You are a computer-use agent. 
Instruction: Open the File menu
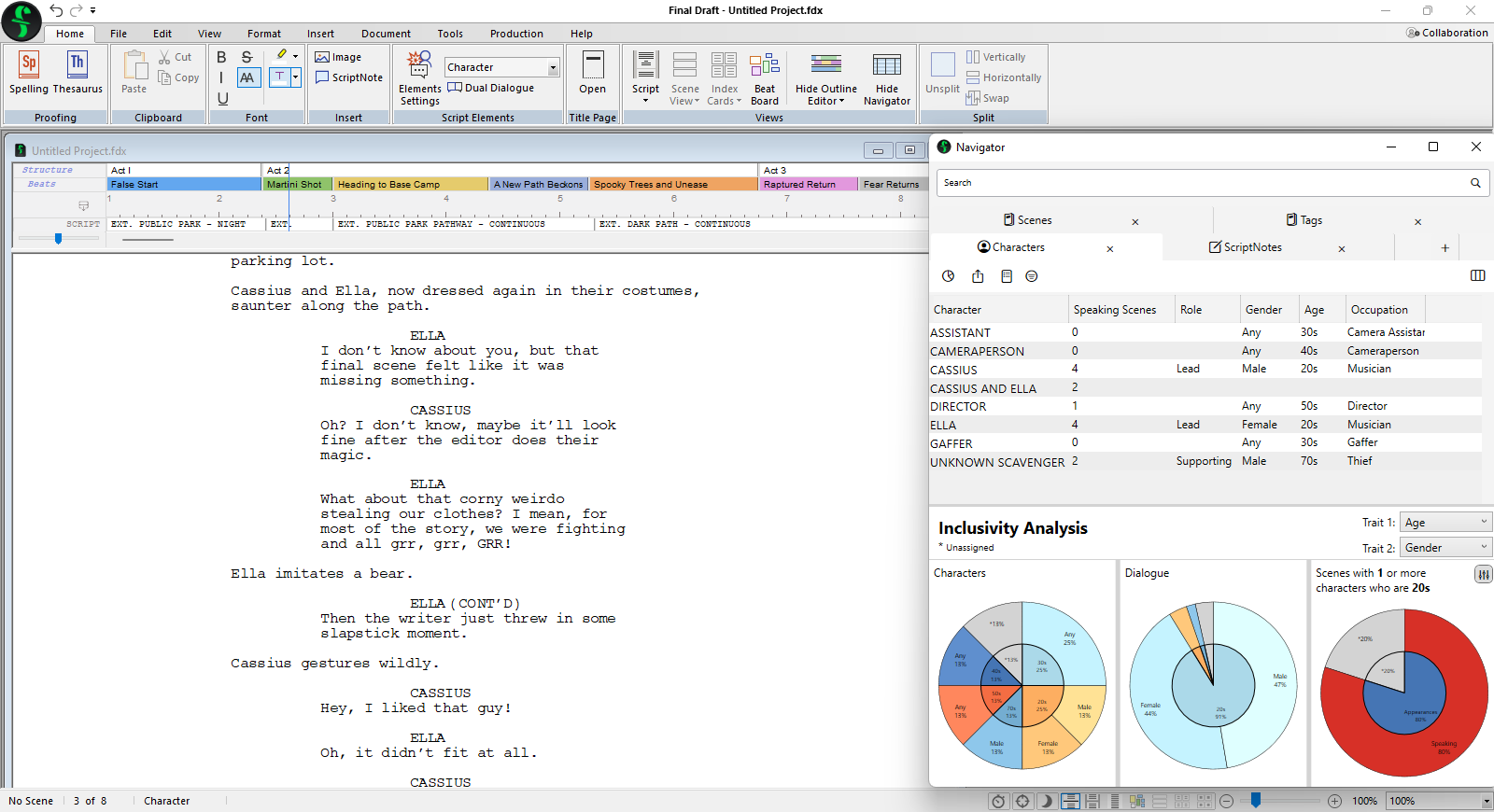(x=119, y=34)
